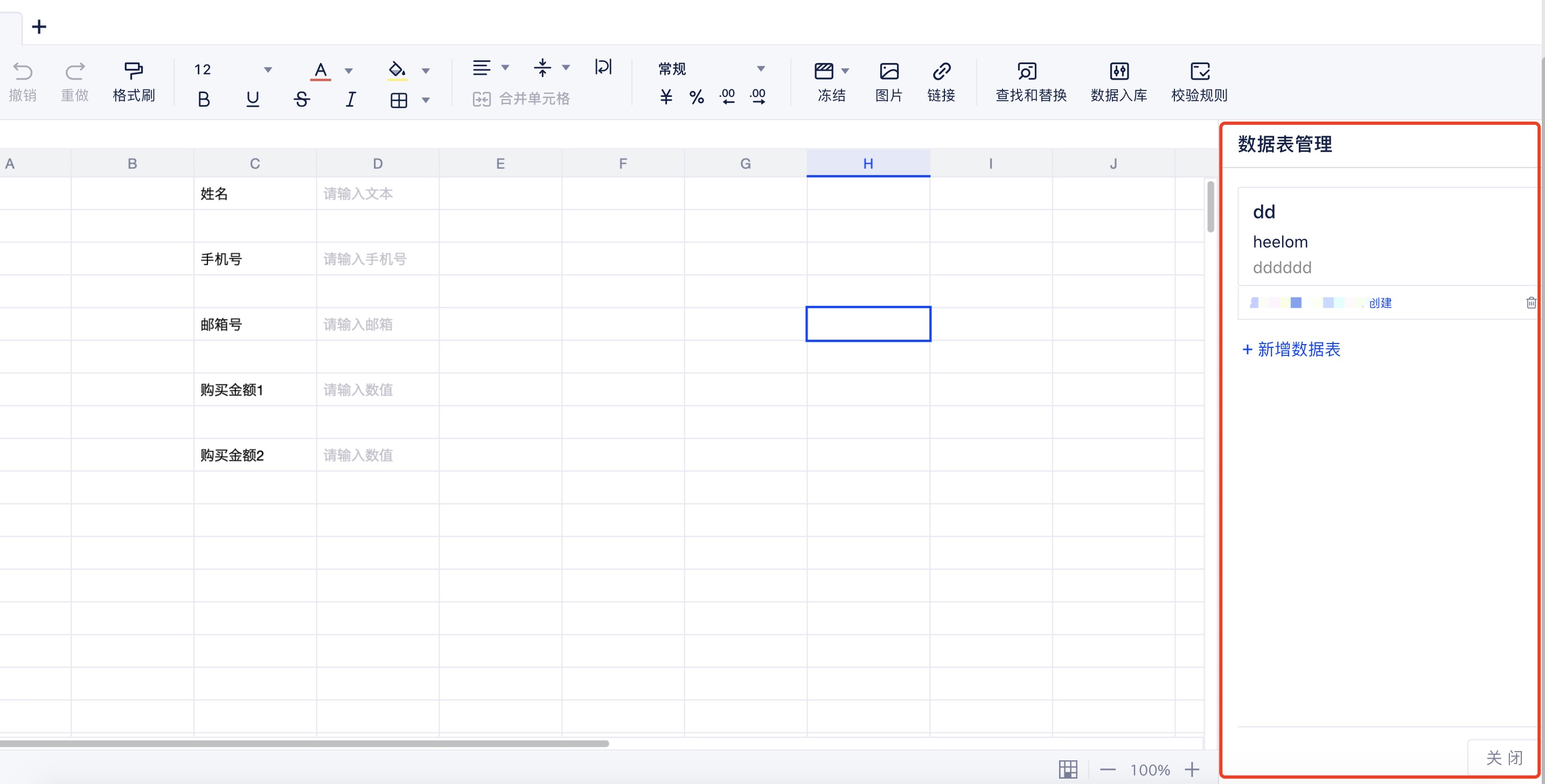
Task: Toggle bold formatting
Action: (x=203, y=100)
